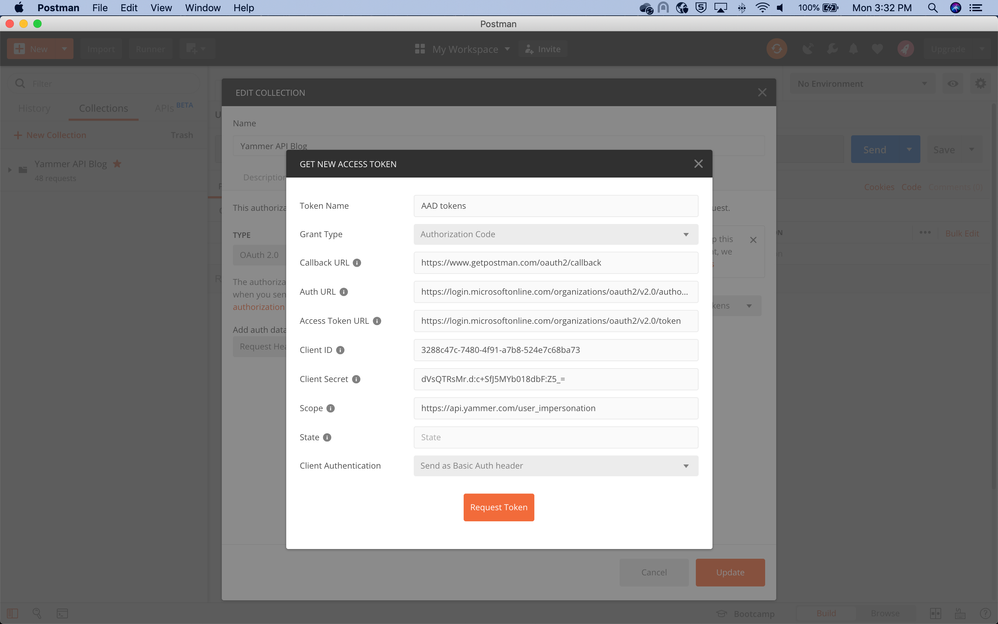Viewport: 998px width, 624px height.
Task: Click the State input field
Action: pyautogui.click(x=556, y=437)
